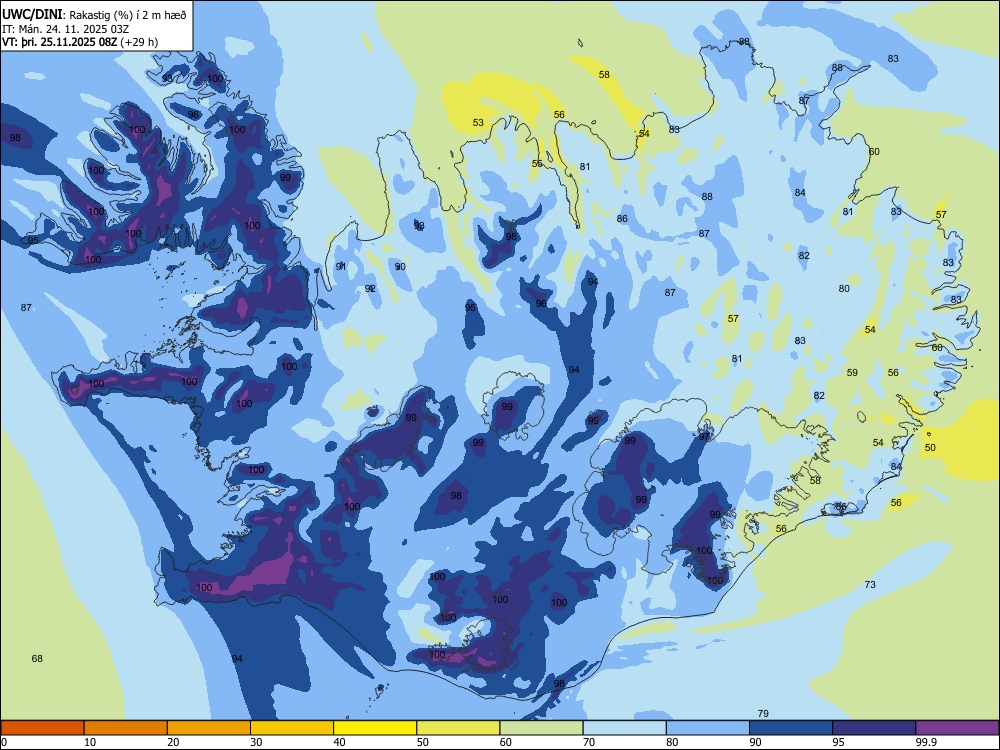Click the bright yellow 40–50 legend swatch
The height and width of the screenshot is (750, 1000).
(x=375, y=728)
